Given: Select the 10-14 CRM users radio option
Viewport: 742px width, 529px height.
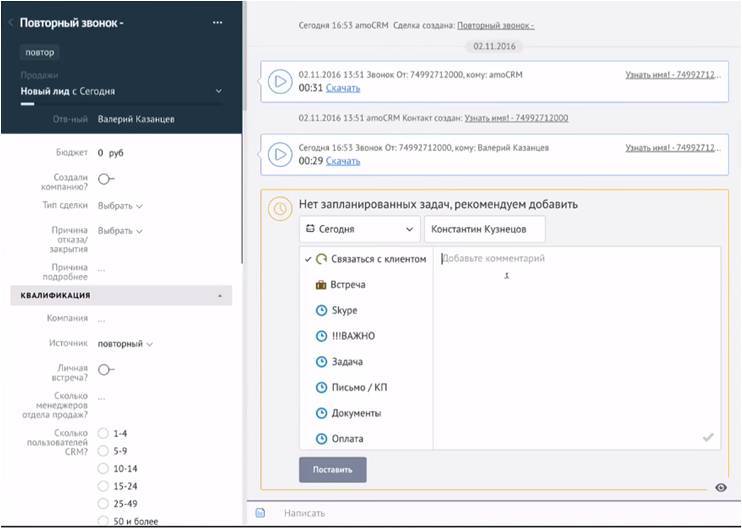Looking at the screenshot, I should 103,467.
